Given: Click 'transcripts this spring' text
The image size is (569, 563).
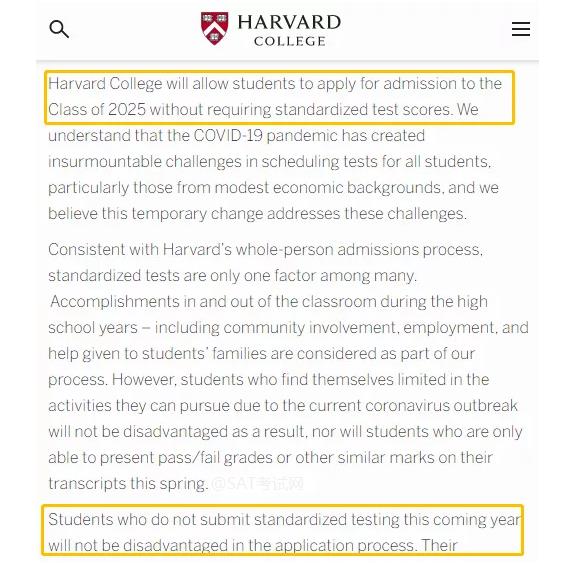Looking at the screenshot, I should tap(128, 484).
